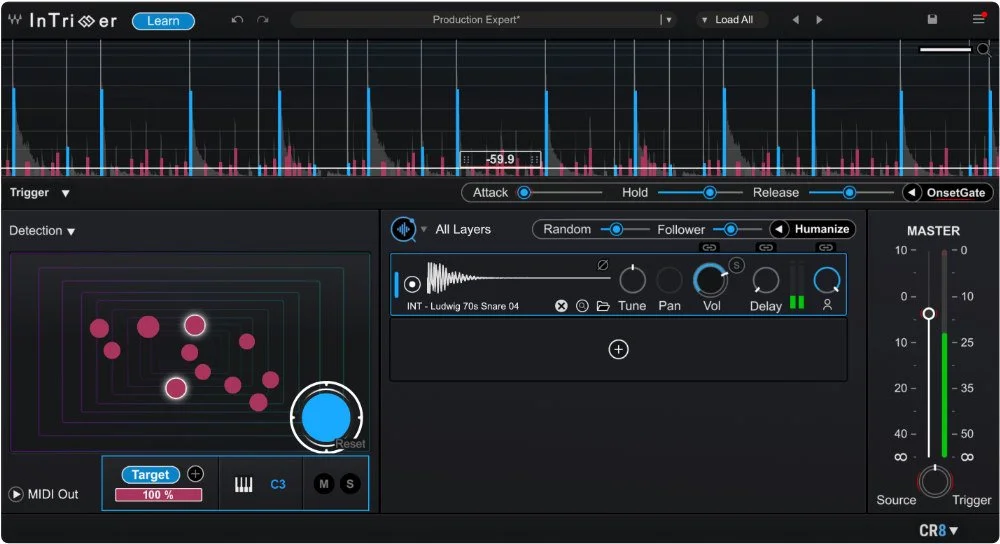This screenshot has height=544, width=1000.
Task: Save the preset with floppy icon
Action: (932, 20)
